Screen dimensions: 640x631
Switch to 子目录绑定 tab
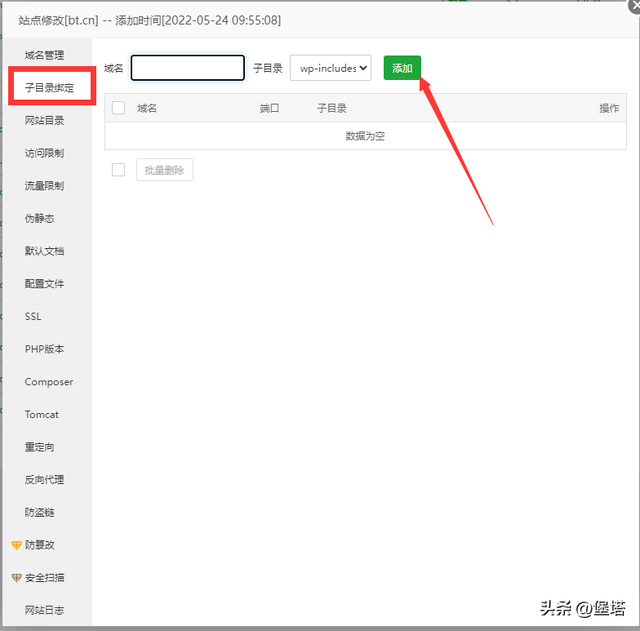coord(49,88)
